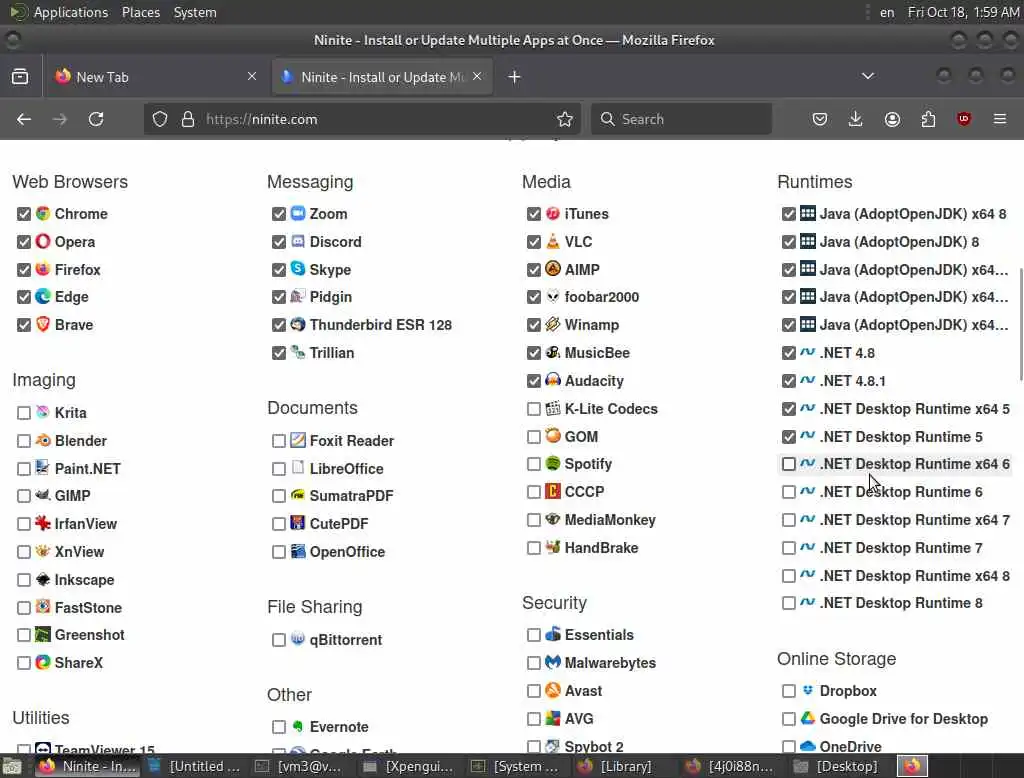
Task: Open the Firefox downloads icon
Action: [x=856, y=119]
